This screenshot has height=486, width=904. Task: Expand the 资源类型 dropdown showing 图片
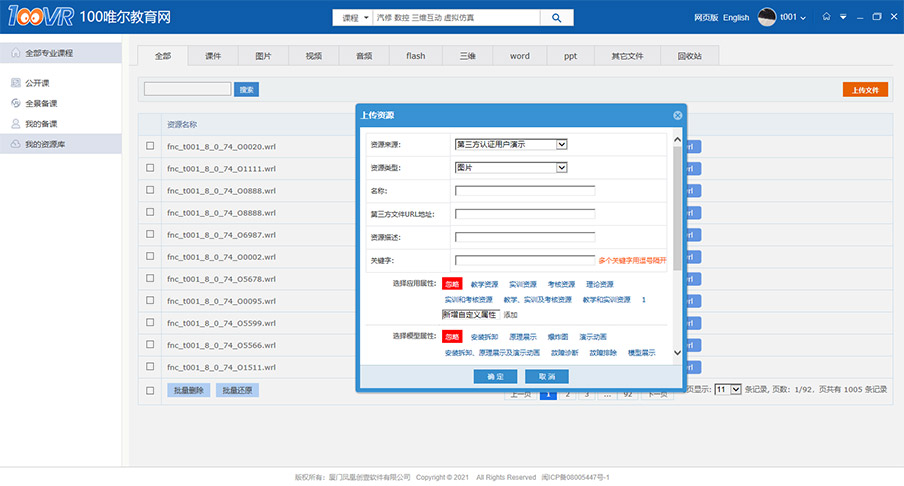(x=511, y=167)
